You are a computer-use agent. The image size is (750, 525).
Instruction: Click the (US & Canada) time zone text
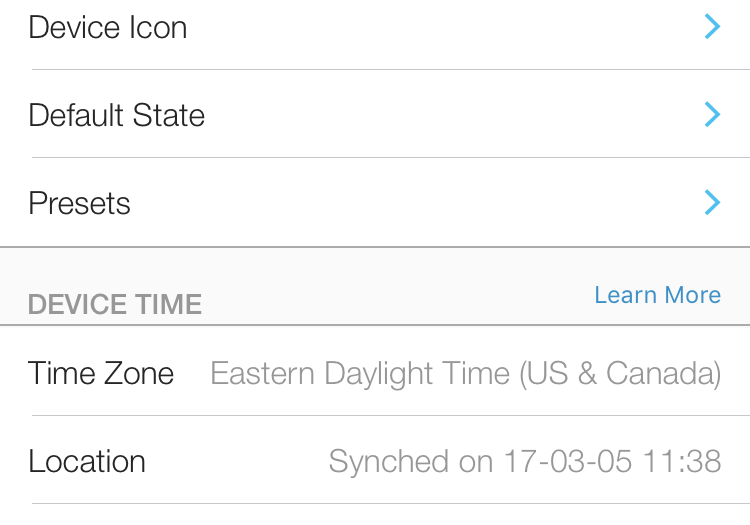[620, 373]
